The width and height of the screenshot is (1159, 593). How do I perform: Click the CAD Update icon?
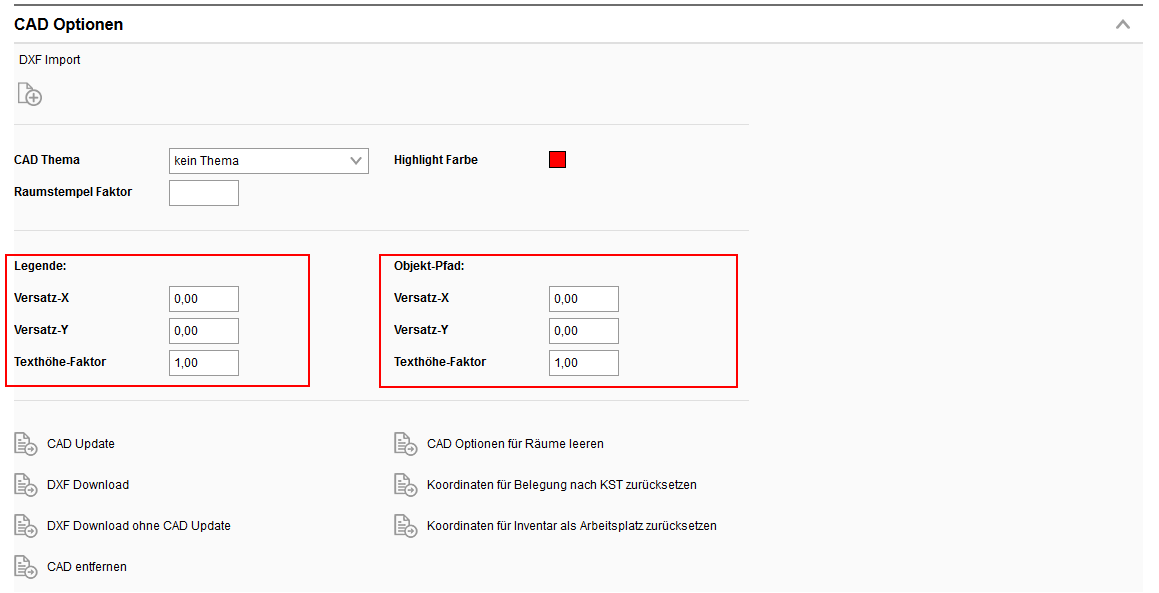tap(25, 443)
